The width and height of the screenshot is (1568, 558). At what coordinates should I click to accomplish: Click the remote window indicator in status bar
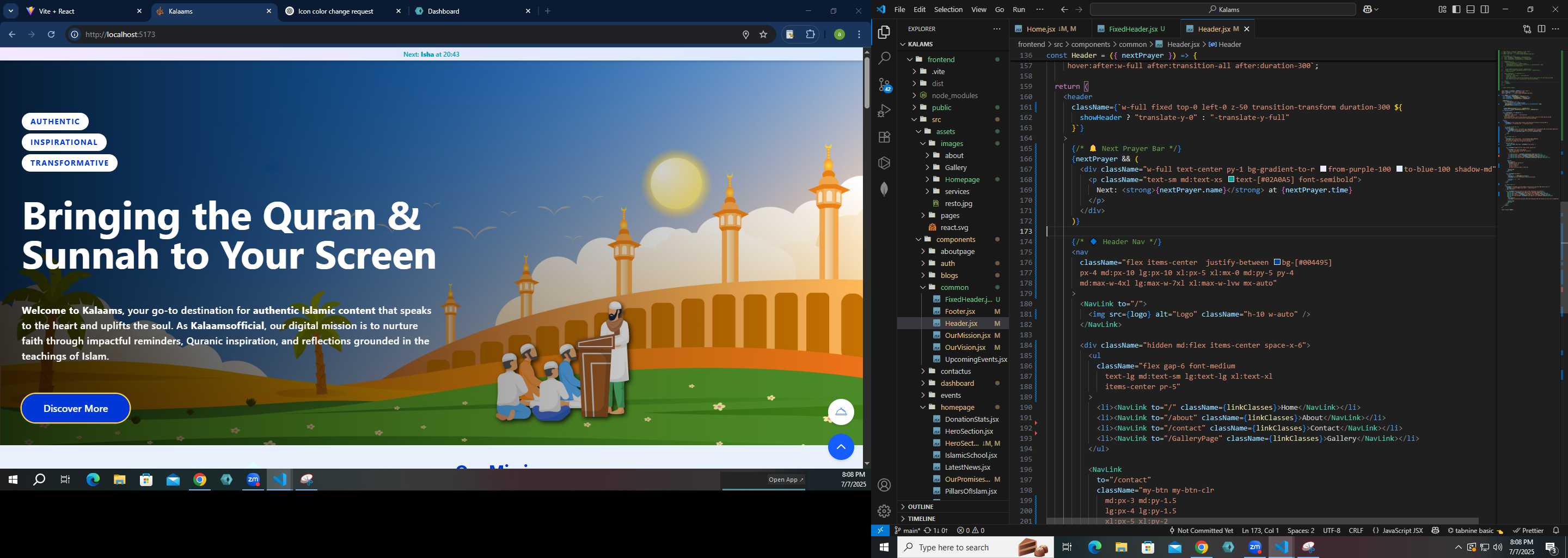pyautogui.click(x=880, y=531)
